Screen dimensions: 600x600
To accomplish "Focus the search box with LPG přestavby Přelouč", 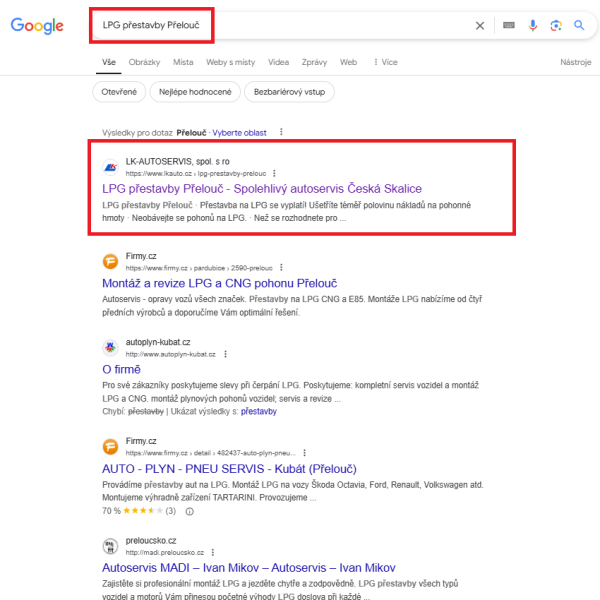I will 283,26.
